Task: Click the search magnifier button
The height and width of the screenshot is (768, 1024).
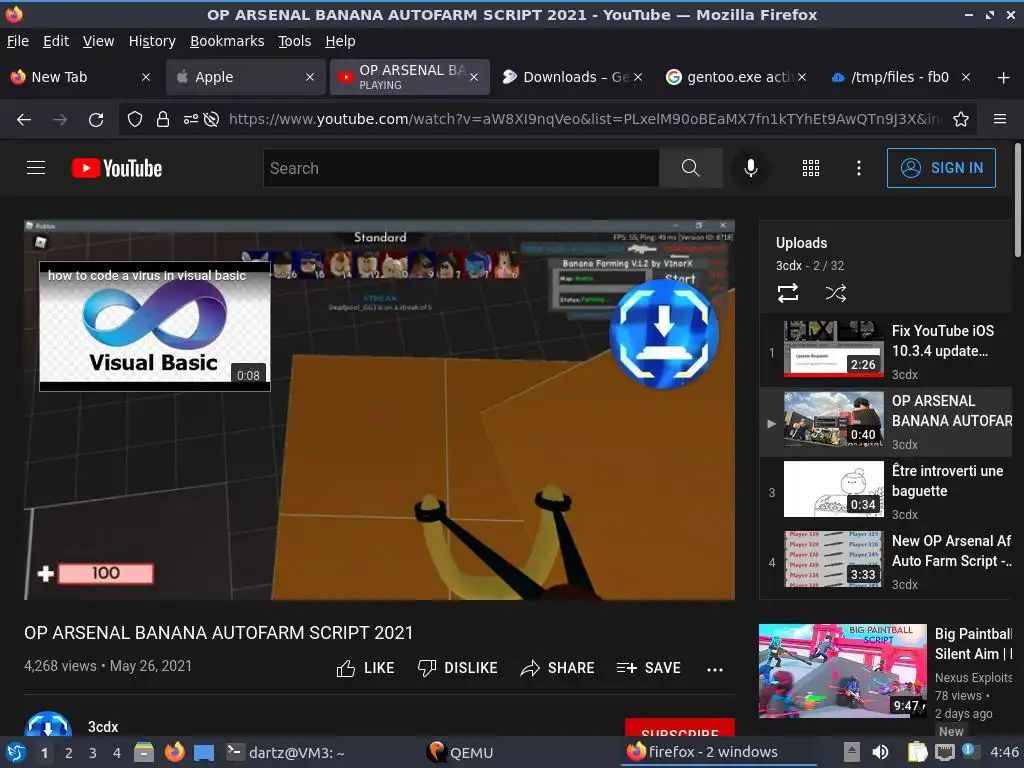Action: tap(690, 168)
